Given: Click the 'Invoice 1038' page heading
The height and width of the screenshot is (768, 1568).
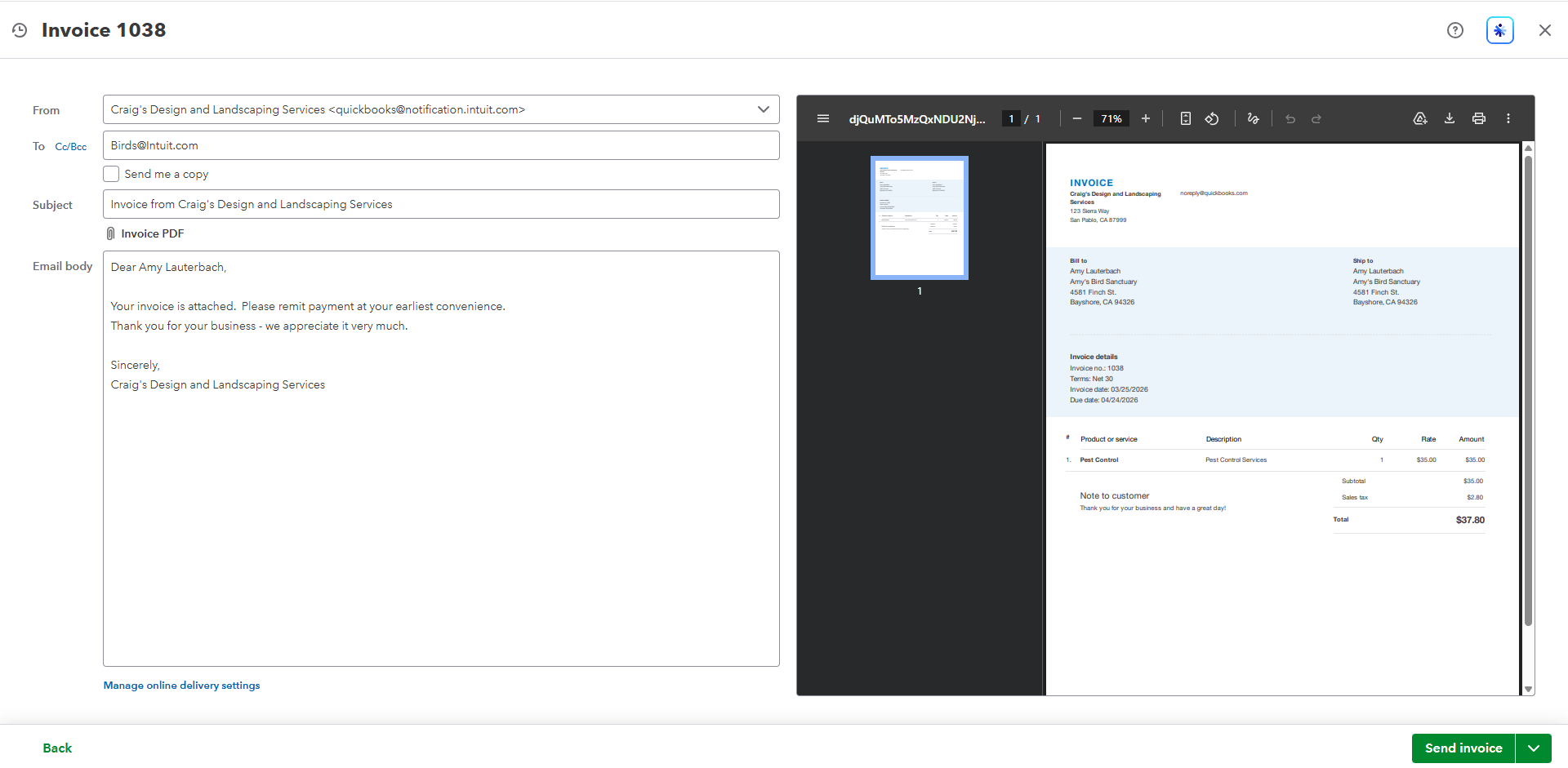Looking at the screenshot, I should (x=104, y=30).
